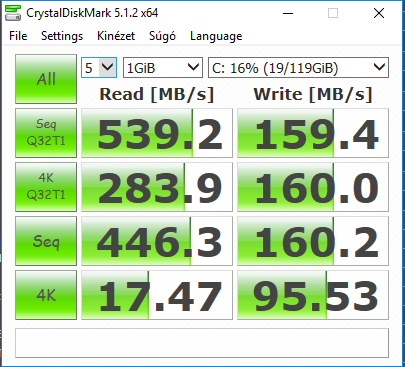Start the Seq test
The height and width of the screenshot is (367, 405).
point(46,241)
